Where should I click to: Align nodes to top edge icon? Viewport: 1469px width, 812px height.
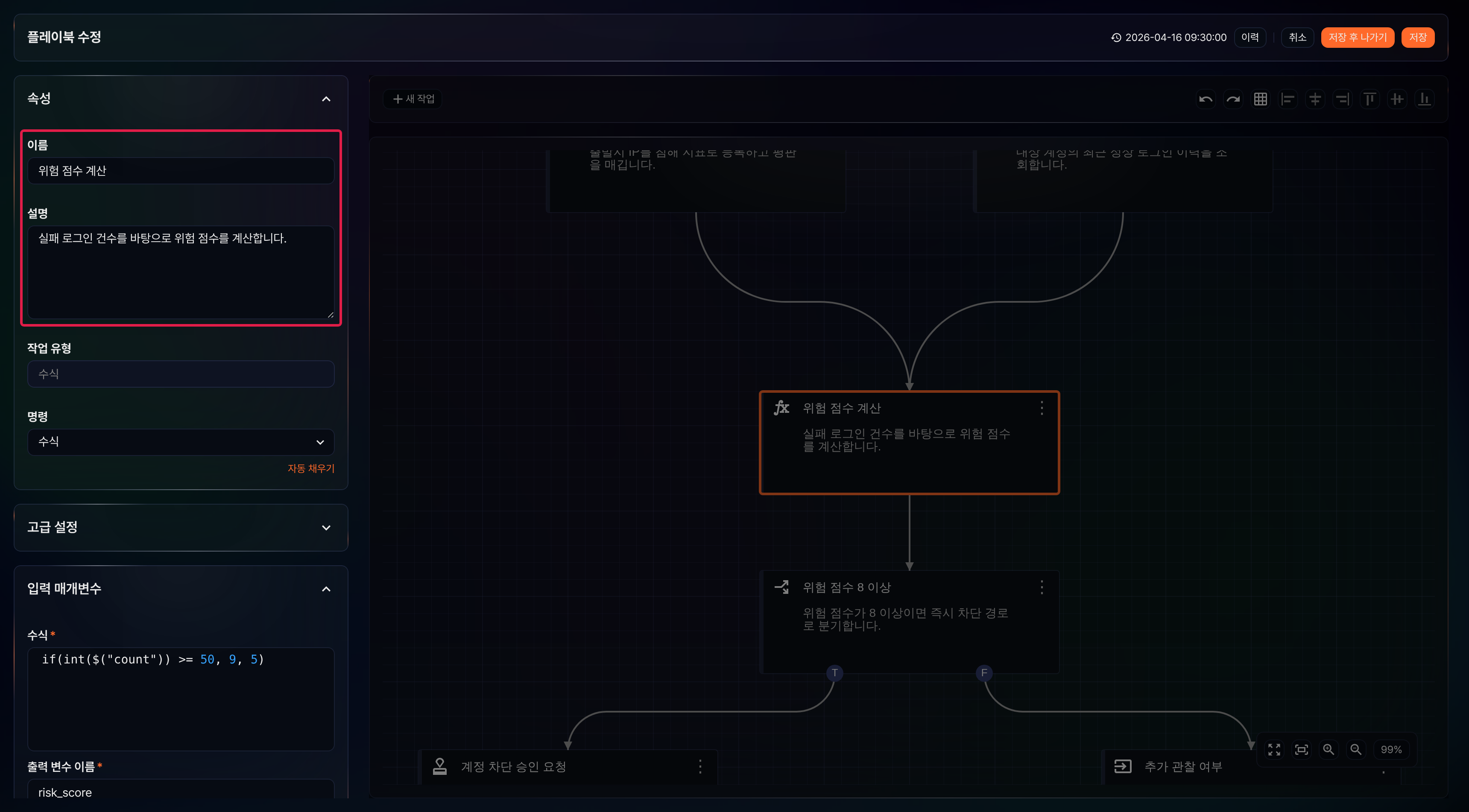point(1370,99)
